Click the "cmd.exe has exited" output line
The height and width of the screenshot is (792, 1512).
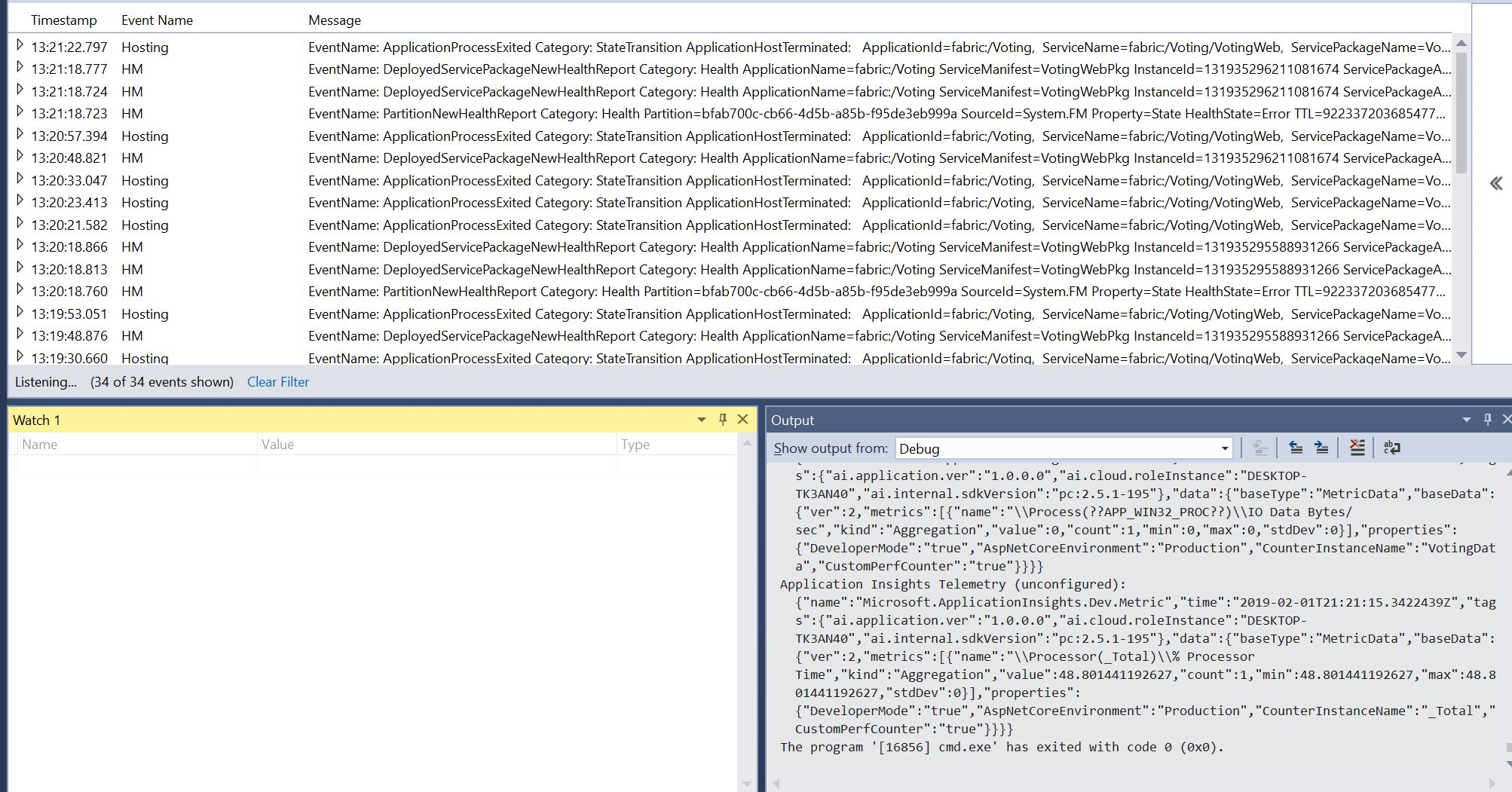point(1002,747)
